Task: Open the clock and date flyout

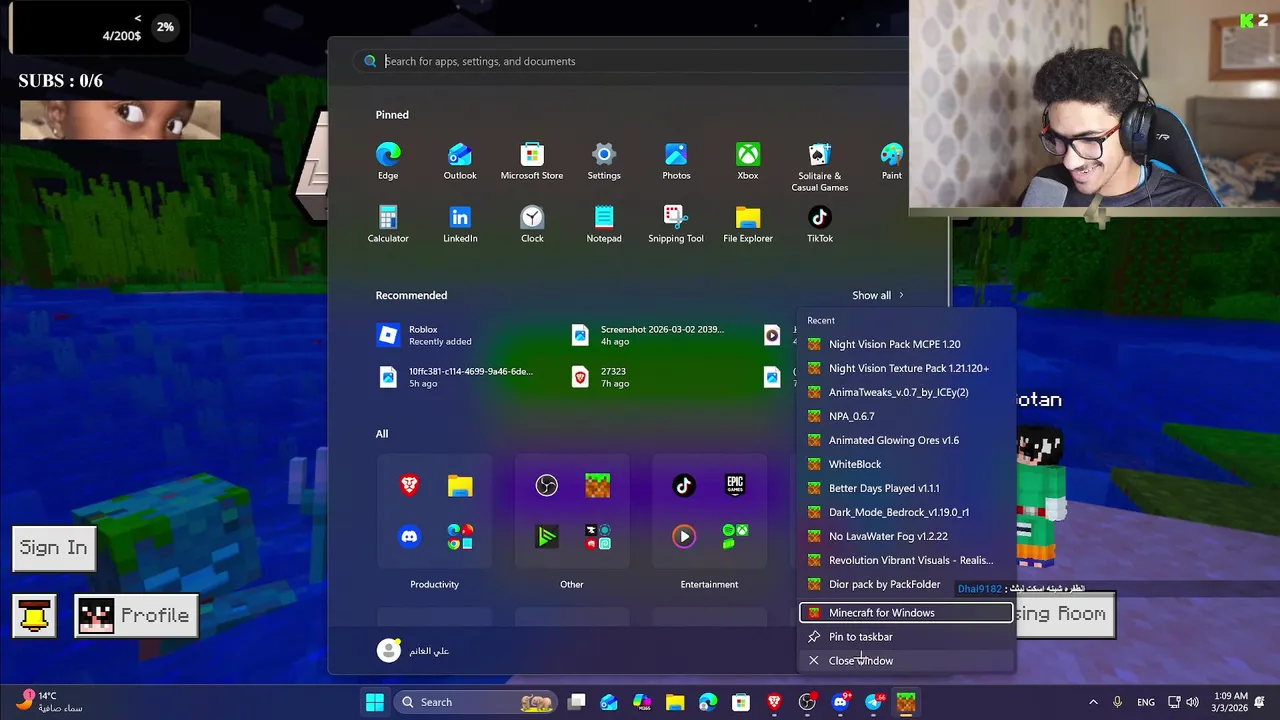Action: coord(1230,702)
